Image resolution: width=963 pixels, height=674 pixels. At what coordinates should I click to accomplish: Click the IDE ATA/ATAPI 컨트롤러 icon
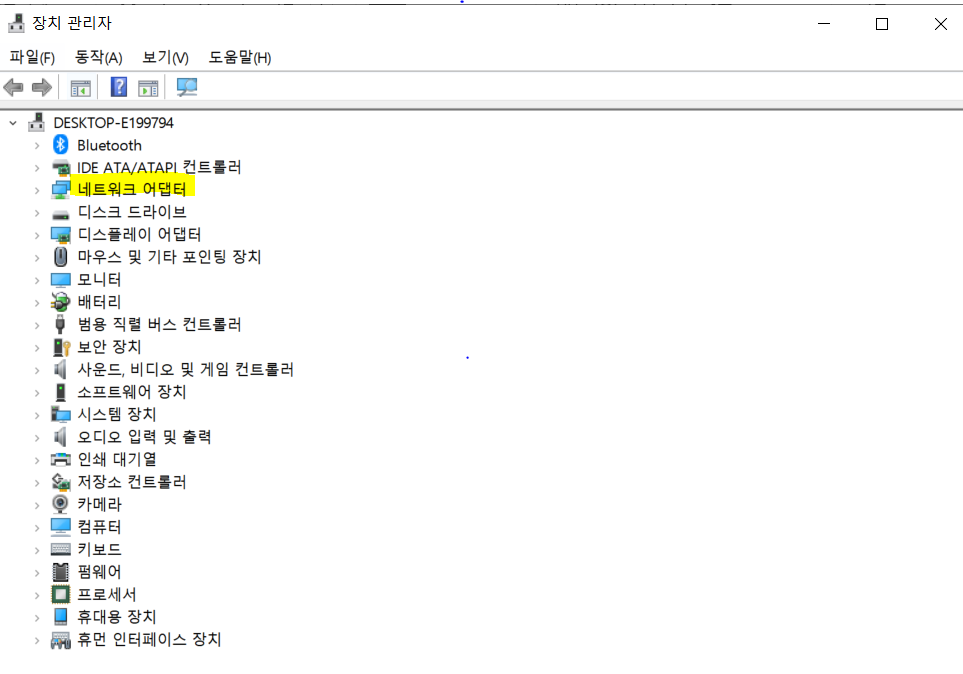60,167
